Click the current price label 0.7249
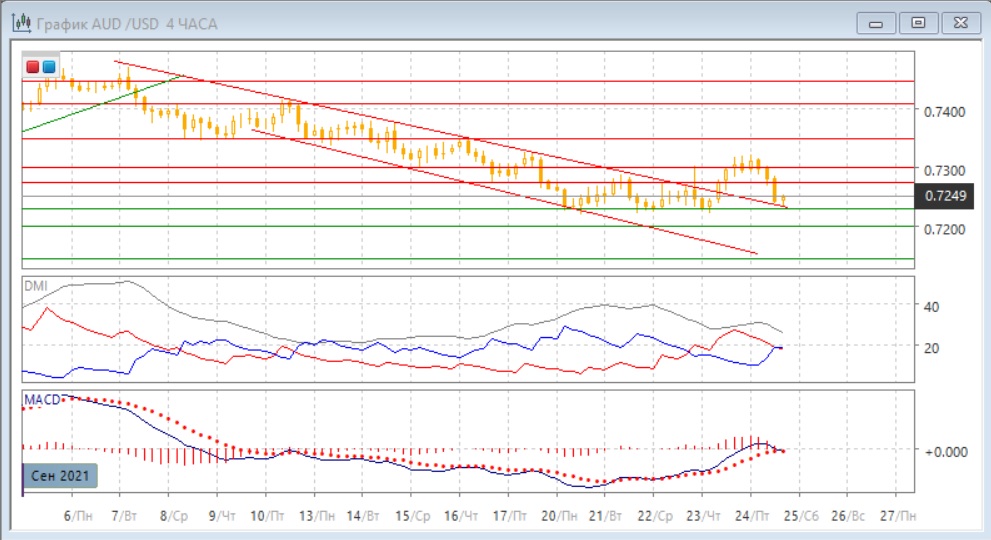Image resolution: width=991 pixels, height=540 pixels. pos(947,196)
